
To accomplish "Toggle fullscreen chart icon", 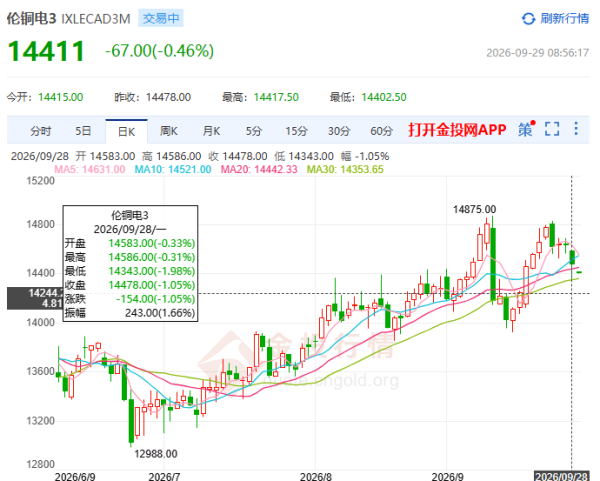I will pos(552,129).
